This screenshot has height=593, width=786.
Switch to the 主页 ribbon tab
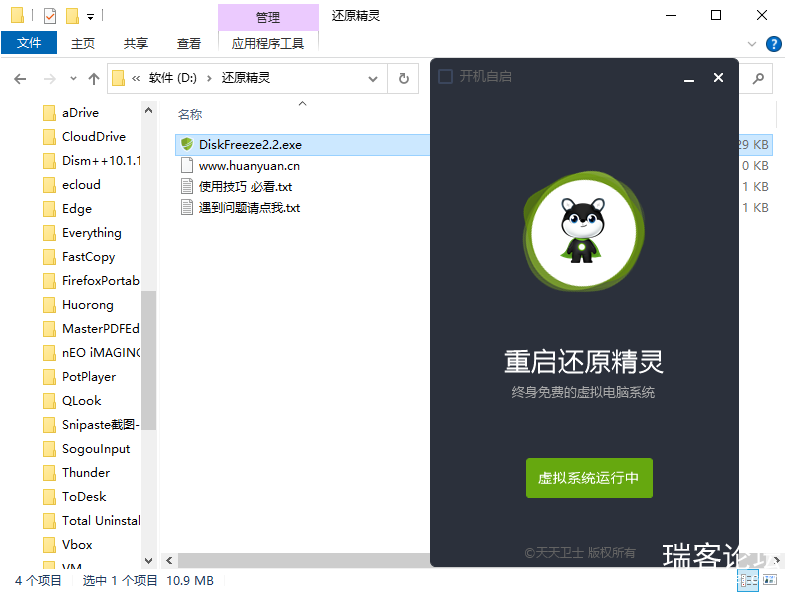[83, 44]
